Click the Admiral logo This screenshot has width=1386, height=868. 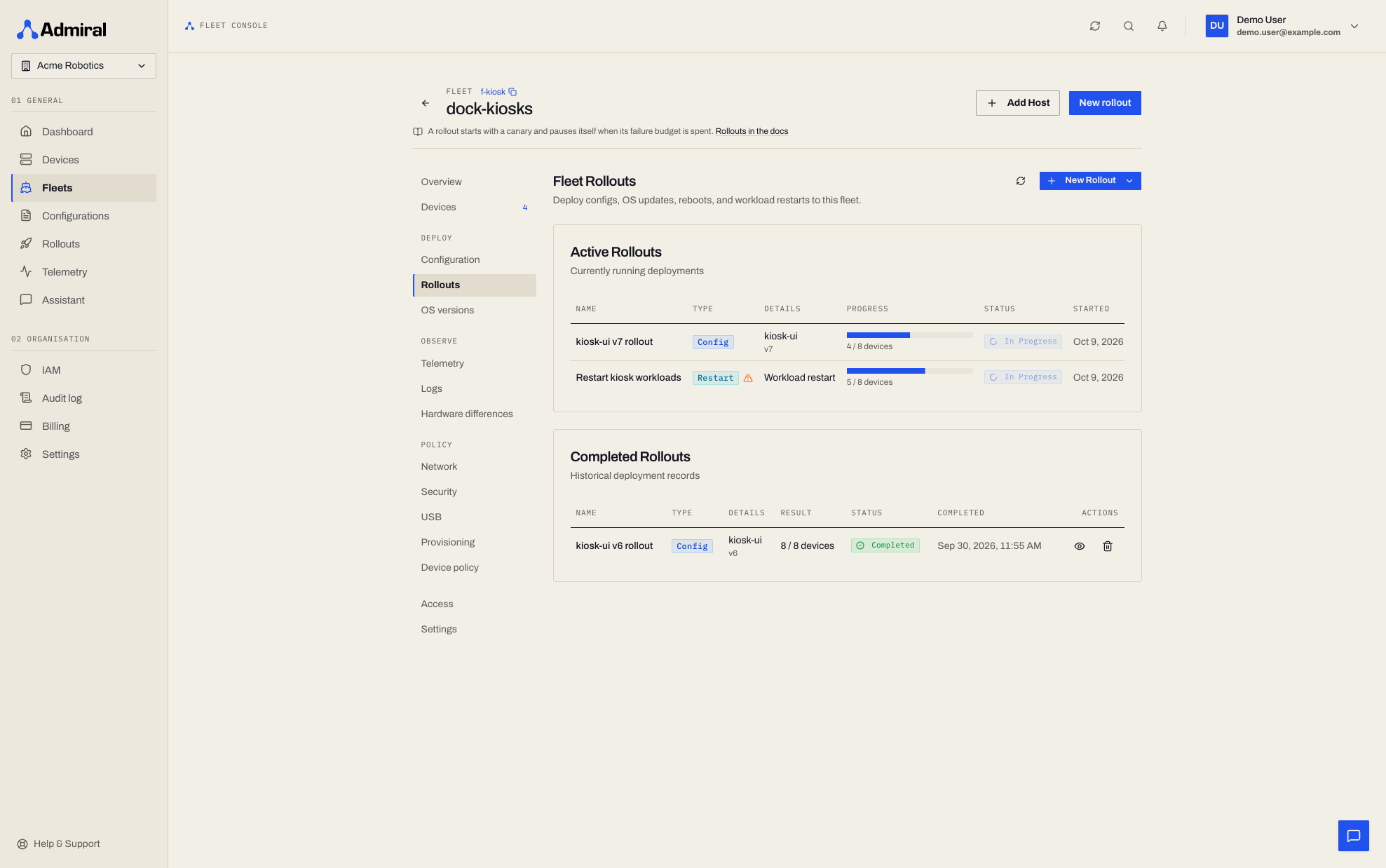[62, 29]
